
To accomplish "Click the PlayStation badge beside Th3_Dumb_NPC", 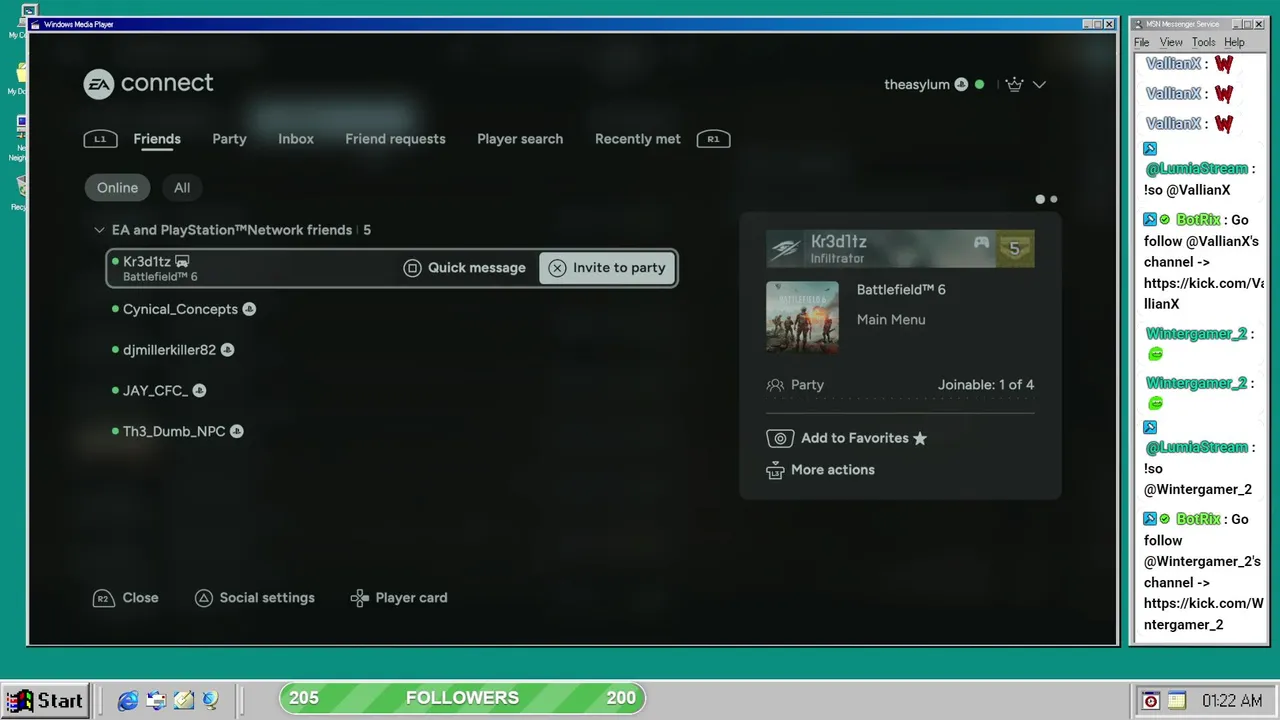I will (237, 432).
